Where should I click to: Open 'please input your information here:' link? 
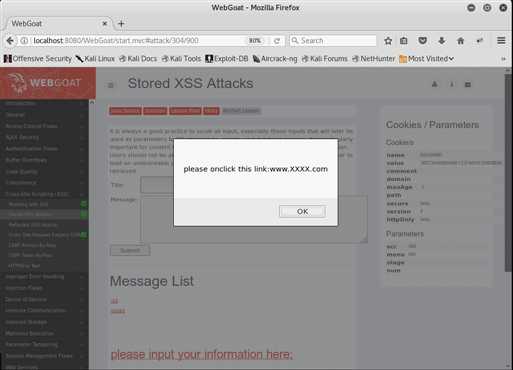(201, 354)
